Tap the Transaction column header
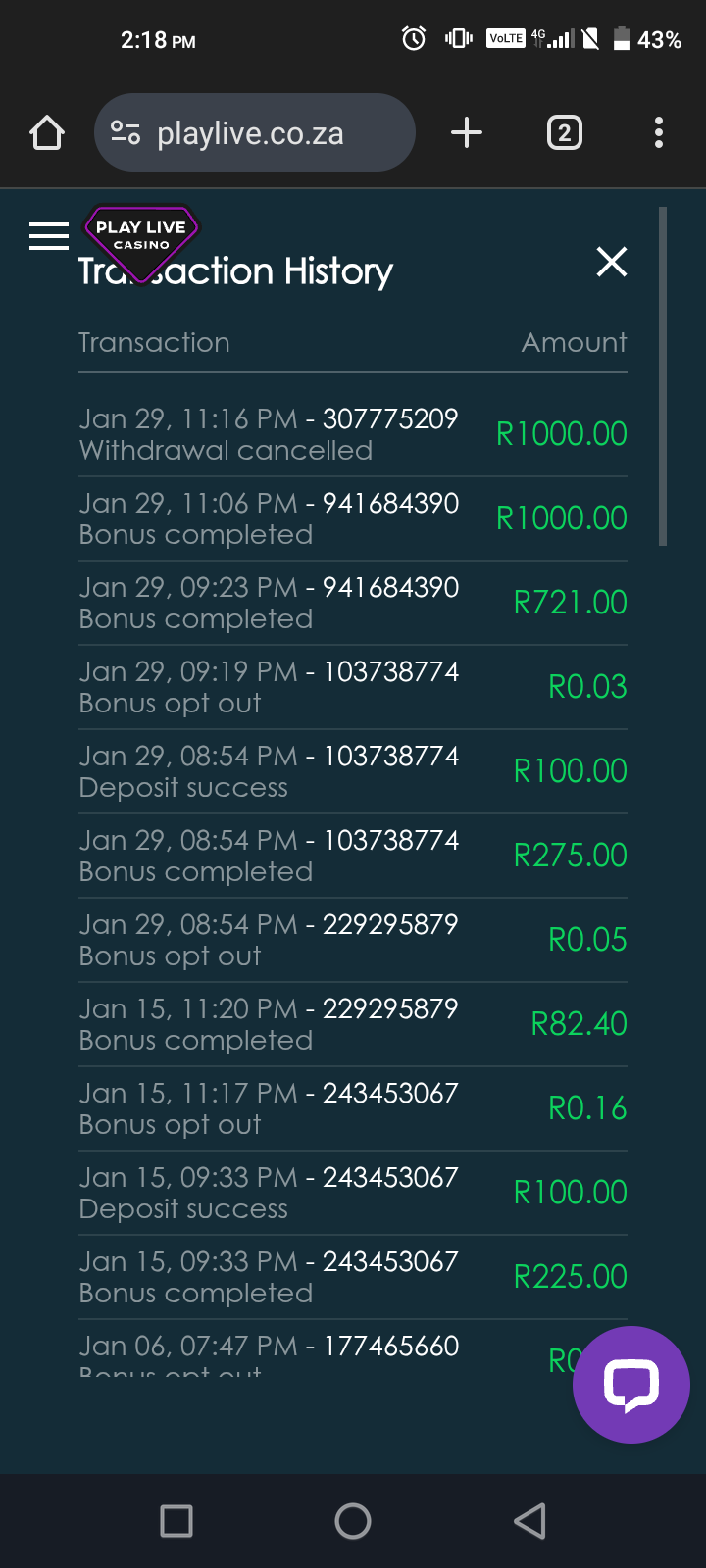706x1568 pixels. coord(154,342)
